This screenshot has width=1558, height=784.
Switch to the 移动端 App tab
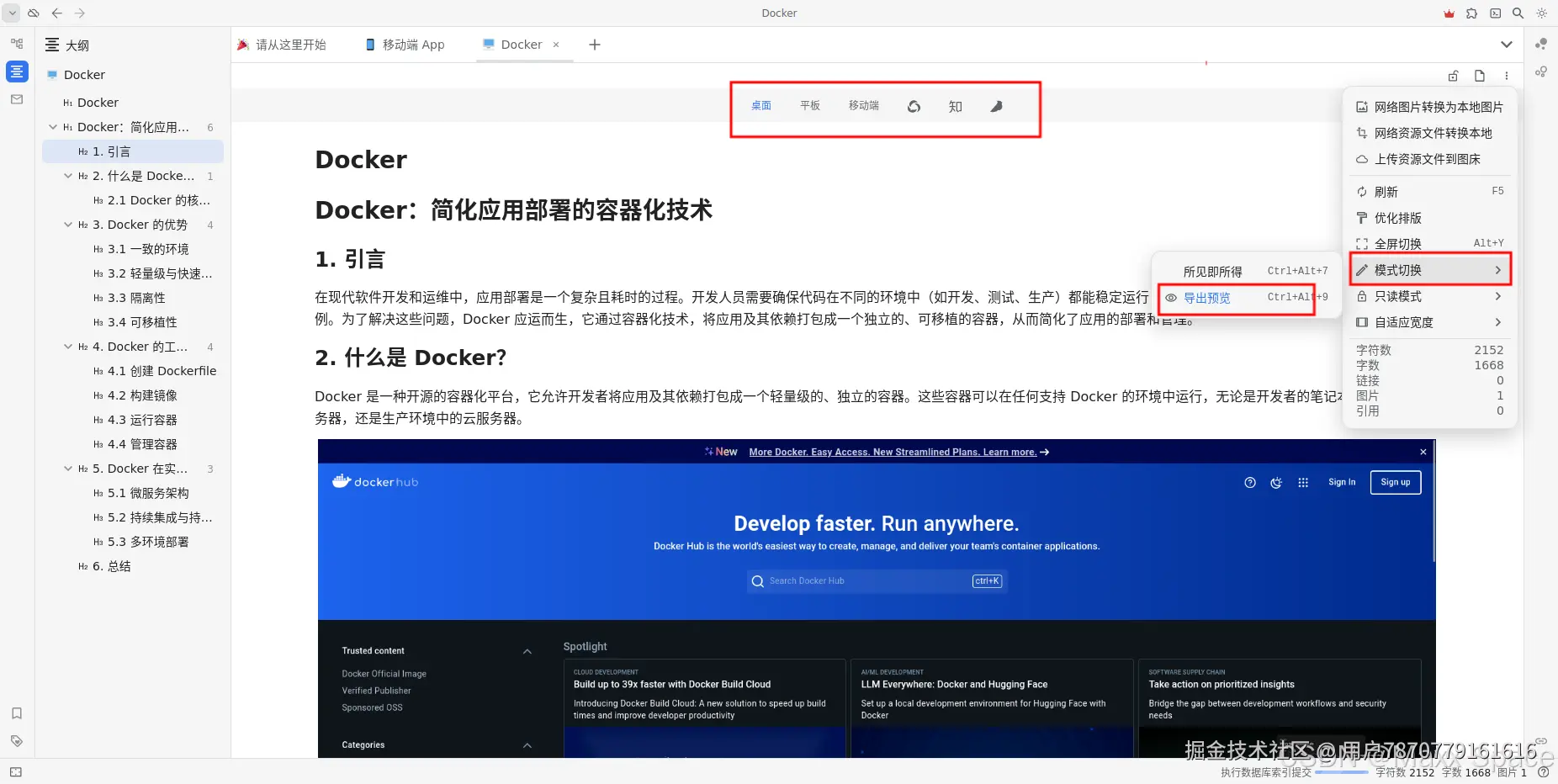(405, 45)
